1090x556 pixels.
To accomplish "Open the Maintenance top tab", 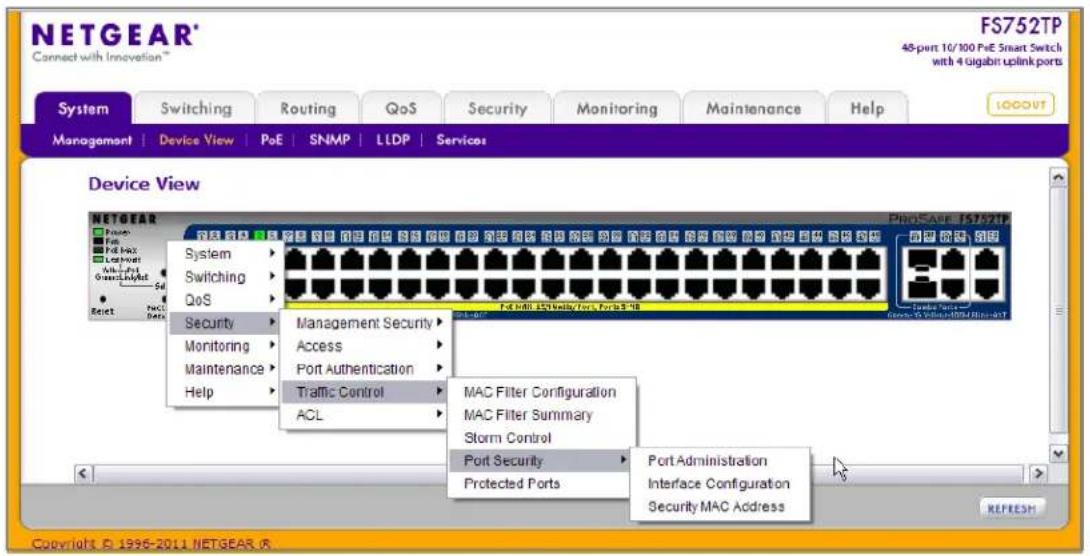I will [x=754, y=109].
